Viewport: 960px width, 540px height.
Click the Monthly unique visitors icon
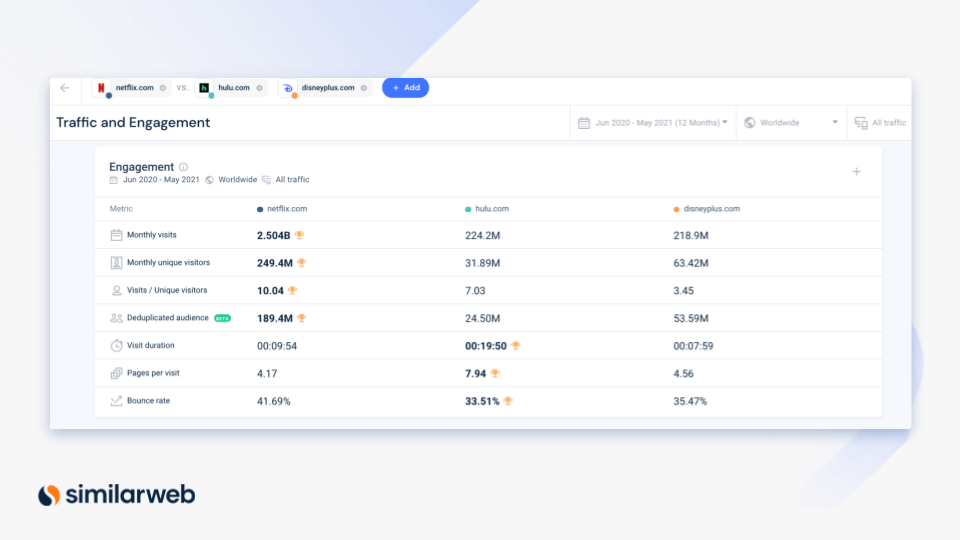click(x=116, y=263)
